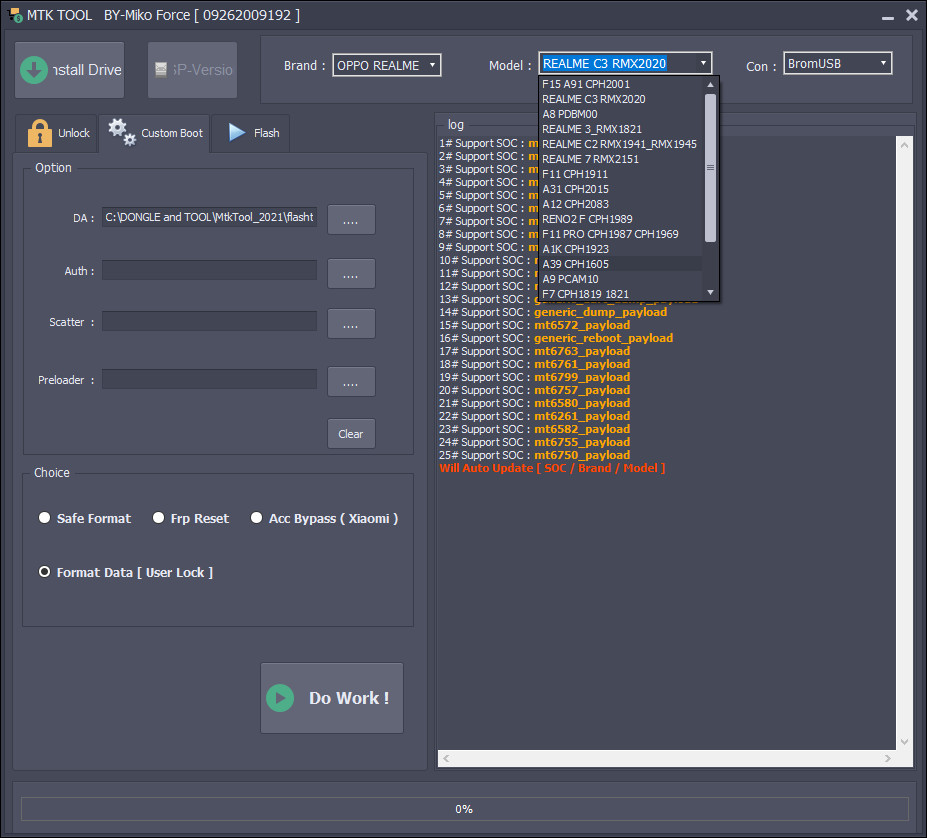Switch to the Flash tab
927x838 pixels.
[251, 133]
